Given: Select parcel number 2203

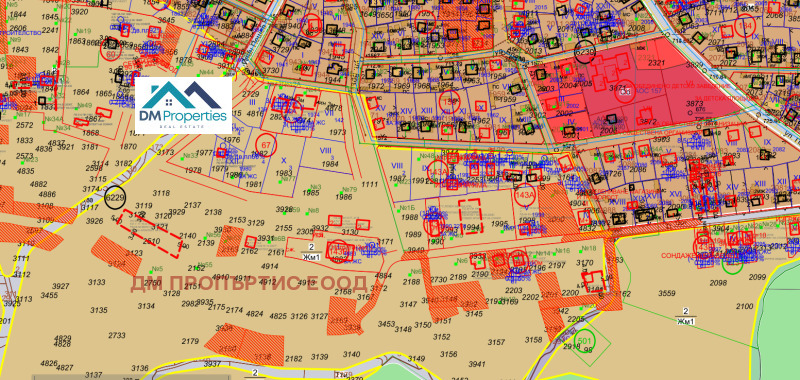Looking at the screenshot, I should pyautogui.click(x=513, y=290).
